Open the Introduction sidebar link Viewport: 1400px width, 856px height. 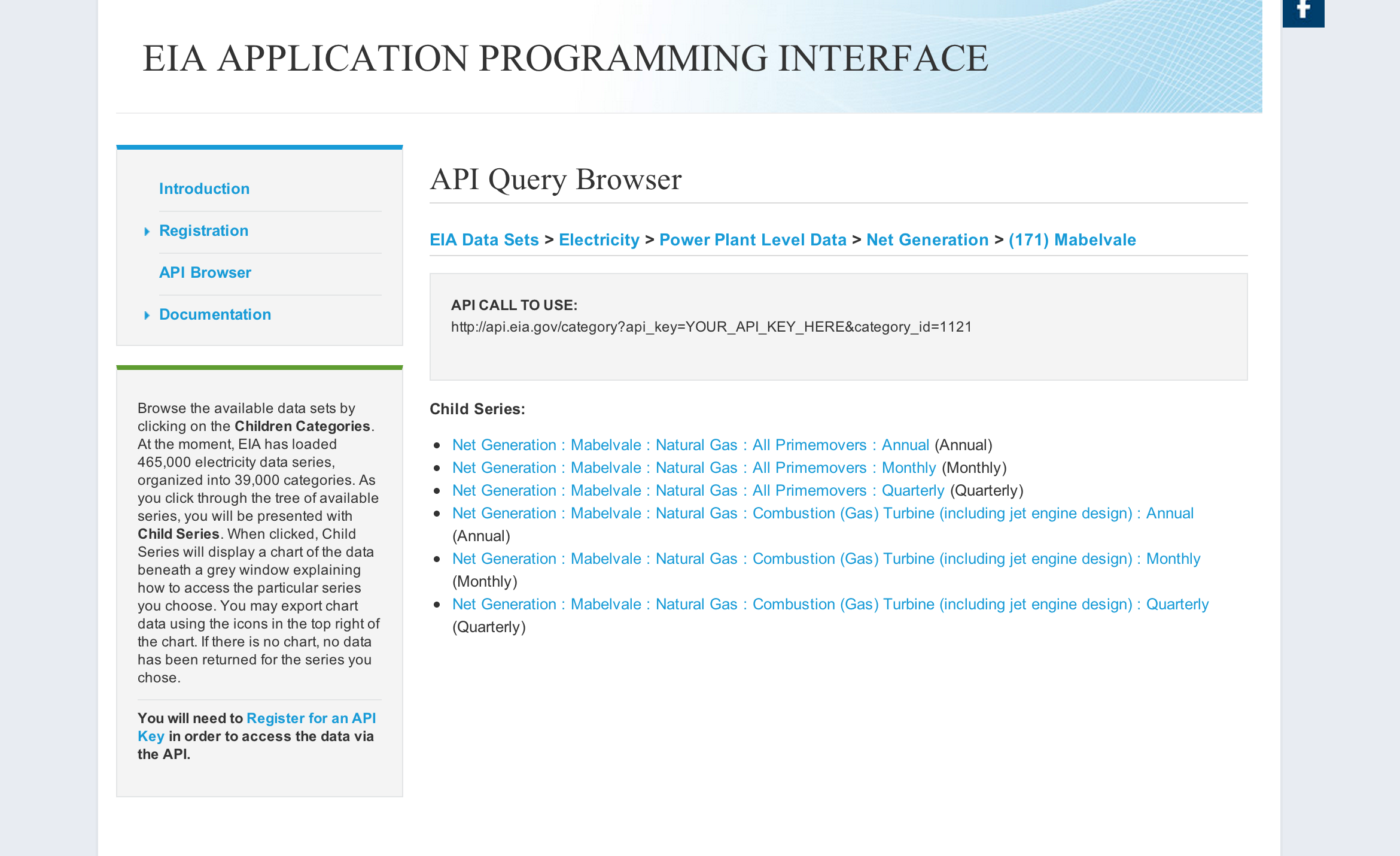[x=204, y=189]
